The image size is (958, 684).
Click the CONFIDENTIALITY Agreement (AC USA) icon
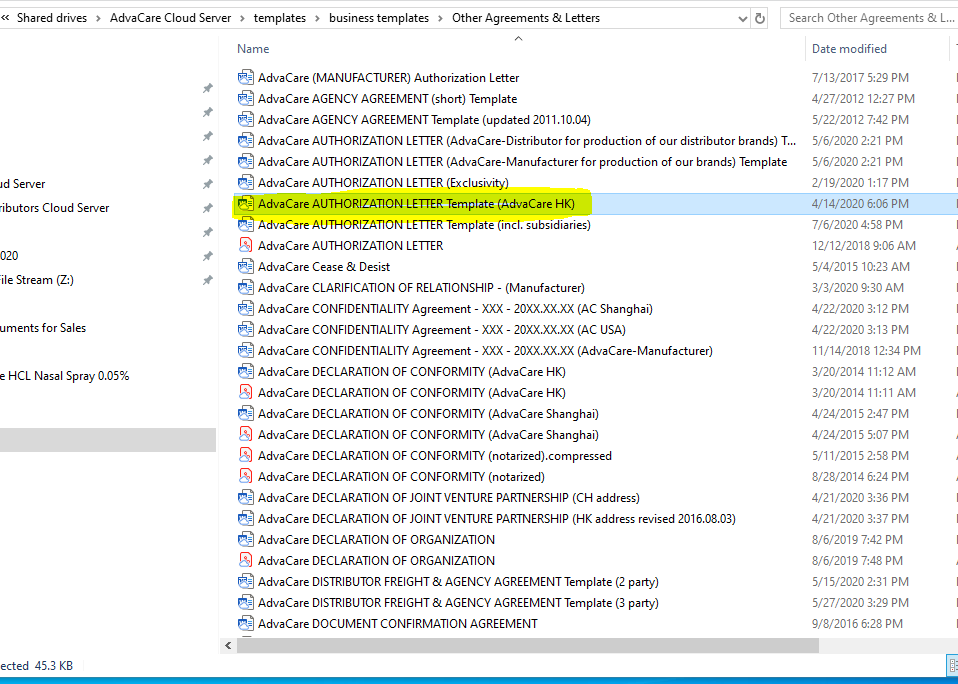245,330
